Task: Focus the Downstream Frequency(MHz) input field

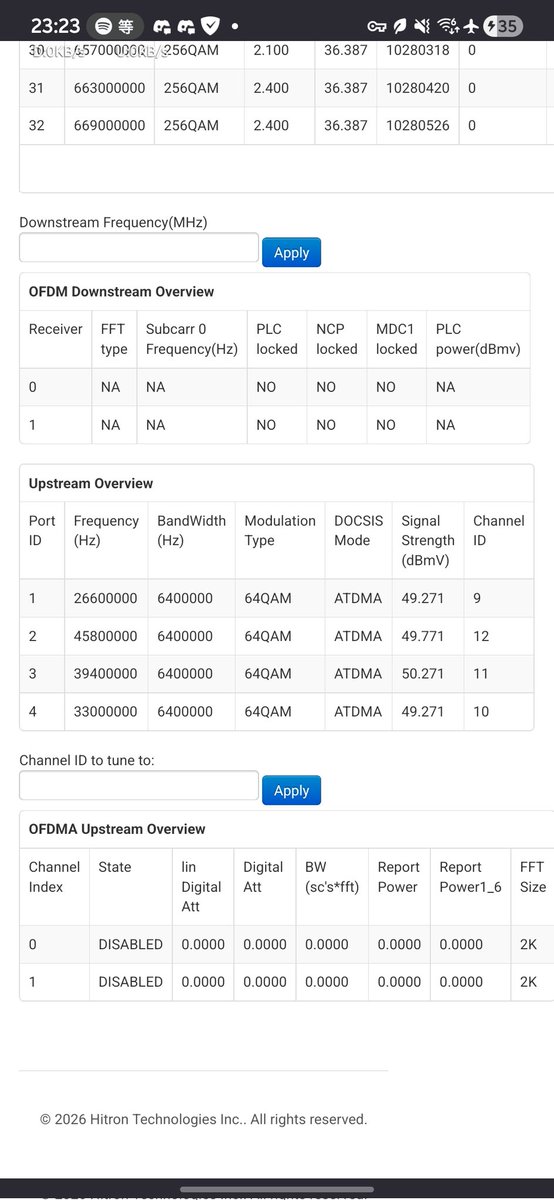Action: 139,248
